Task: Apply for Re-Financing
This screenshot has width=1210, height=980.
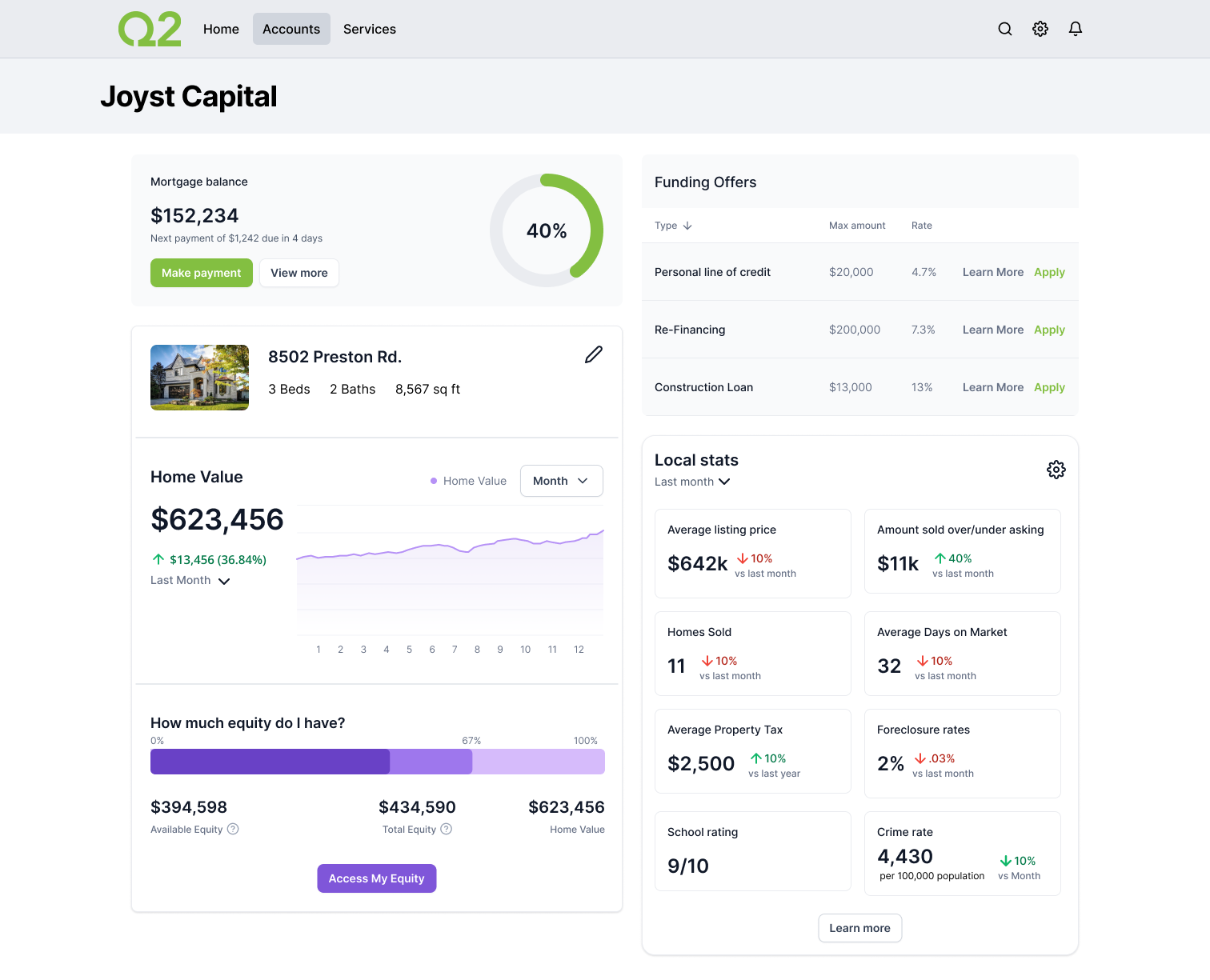Action: (x=1049, y=330)
